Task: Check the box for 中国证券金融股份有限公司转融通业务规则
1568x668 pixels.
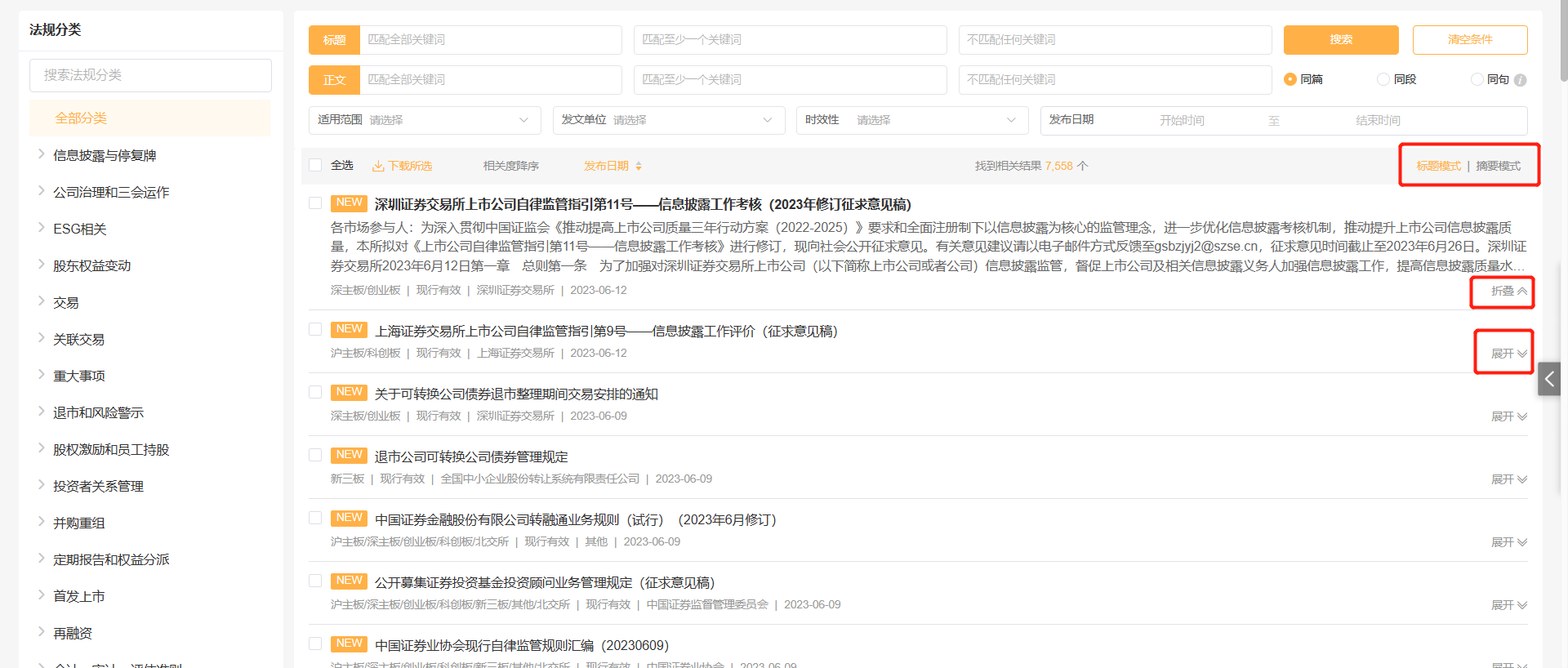Action: pos(315,518)
